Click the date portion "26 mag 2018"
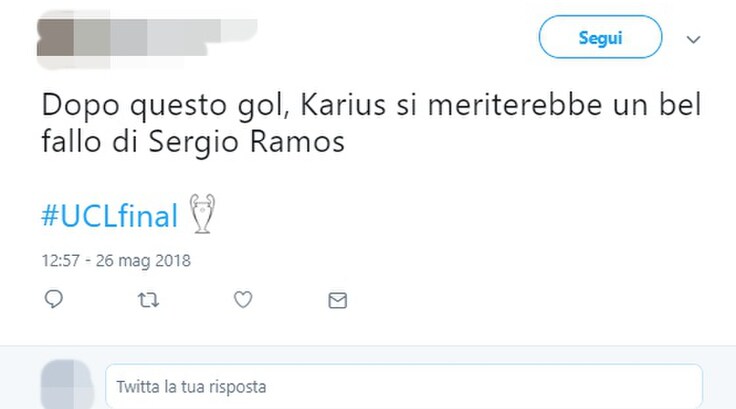 (143, 261)
